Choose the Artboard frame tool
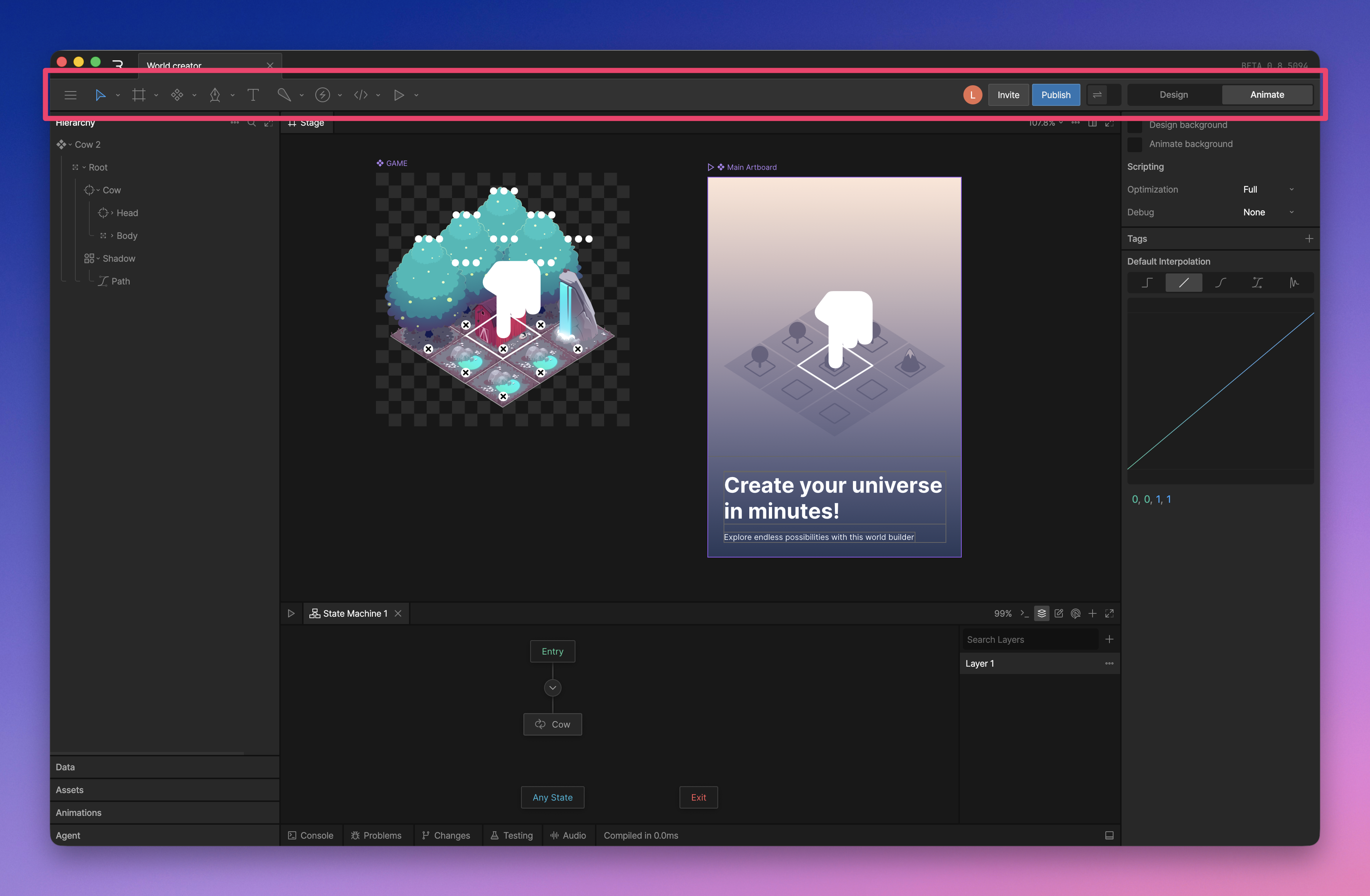This screenshot has height=896, width=1370. tap(139, 95)
